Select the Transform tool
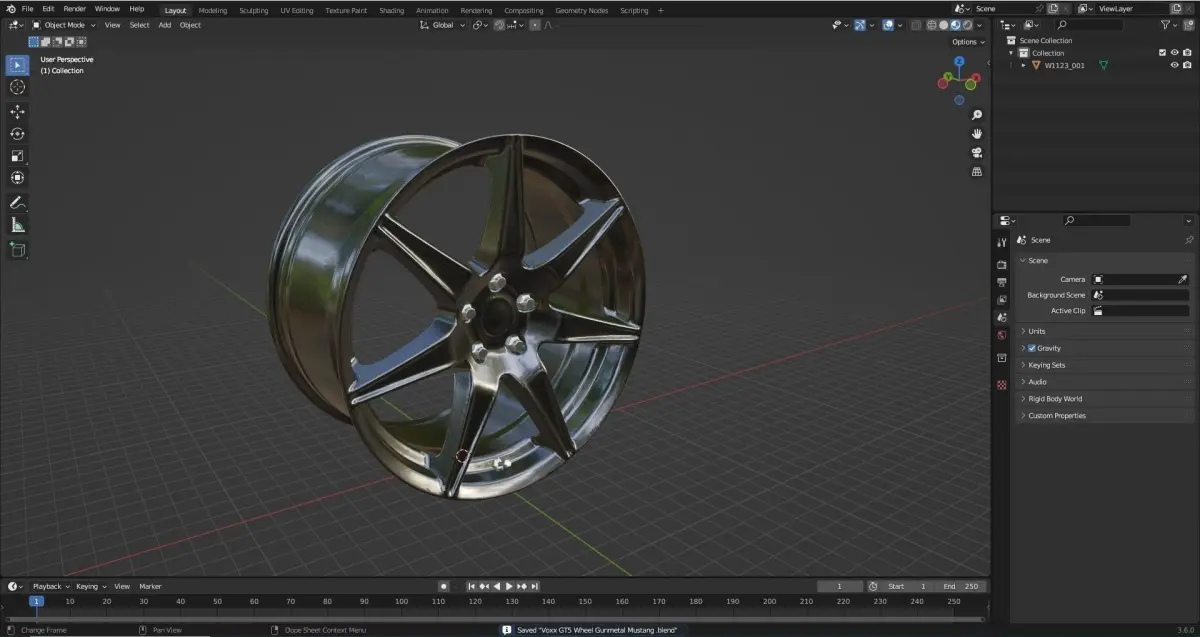This screenshot has width=1200, height=637. point(17,178)
